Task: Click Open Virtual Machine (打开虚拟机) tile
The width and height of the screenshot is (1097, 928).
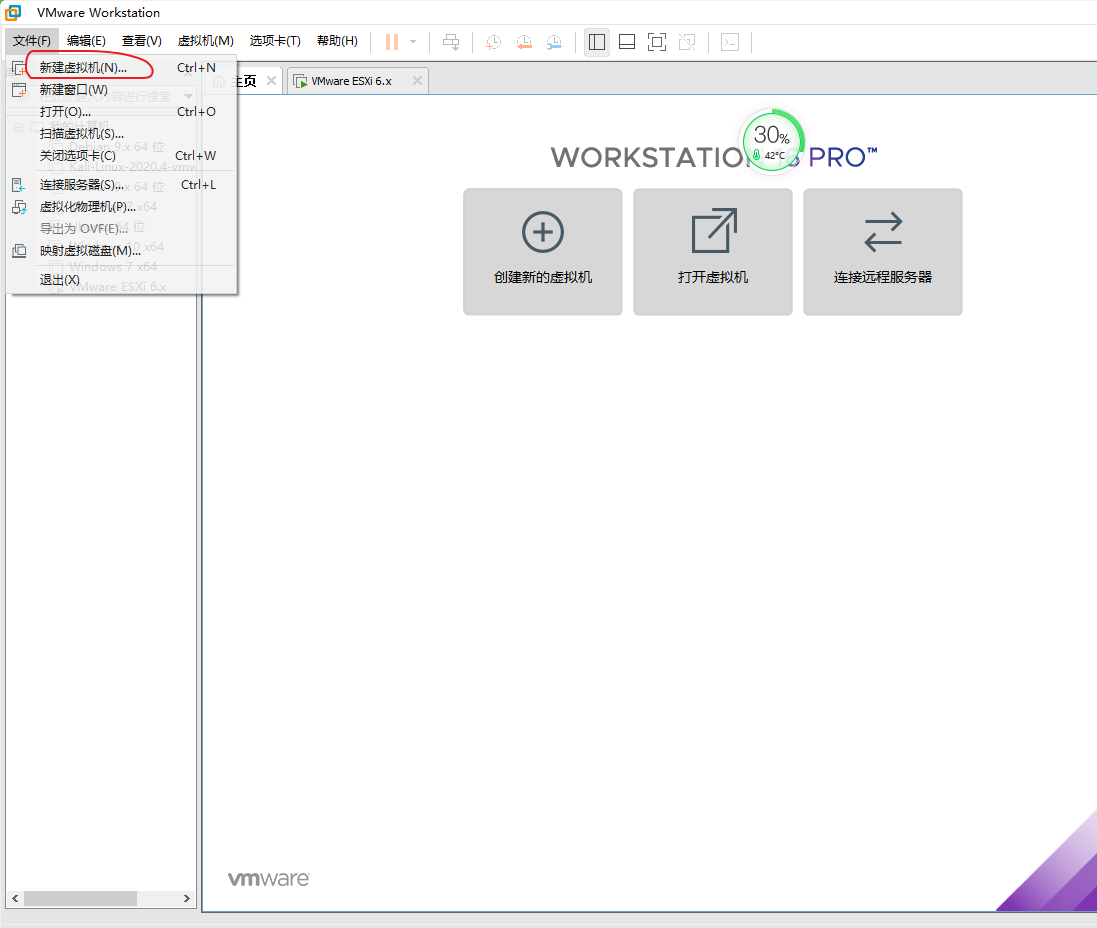Action: click(x=713, y=252)
